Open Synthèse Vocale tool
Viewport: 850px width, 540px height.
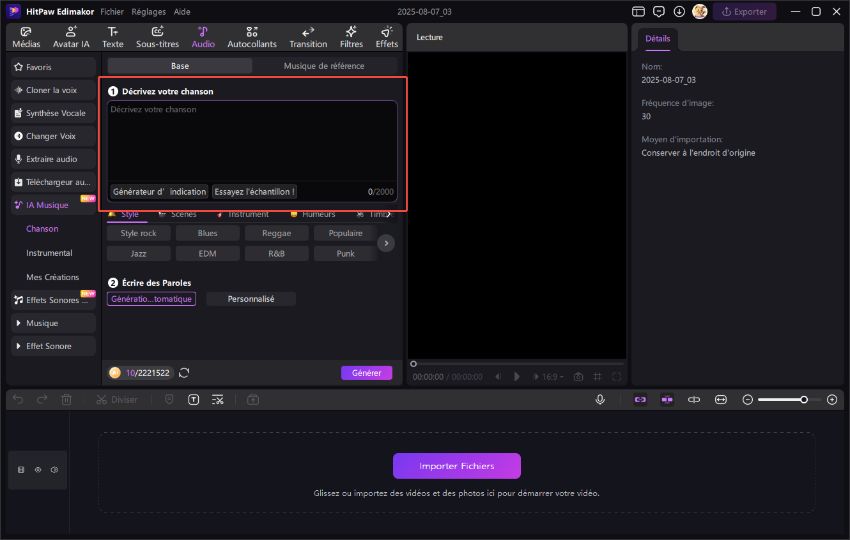point(53,113)
